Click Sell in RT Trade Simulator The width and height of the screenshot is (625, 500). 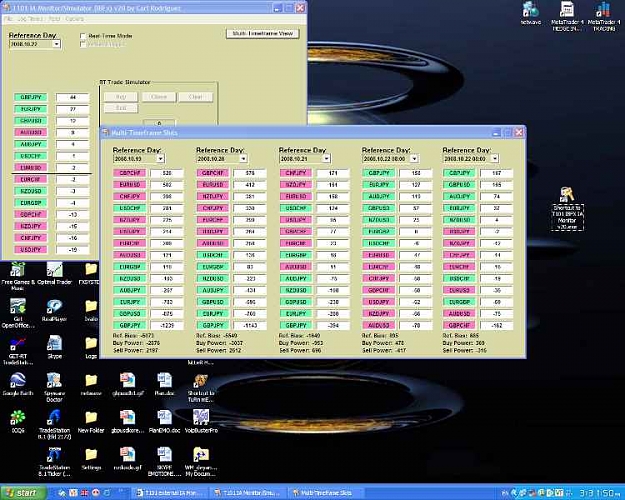[121, 108]
